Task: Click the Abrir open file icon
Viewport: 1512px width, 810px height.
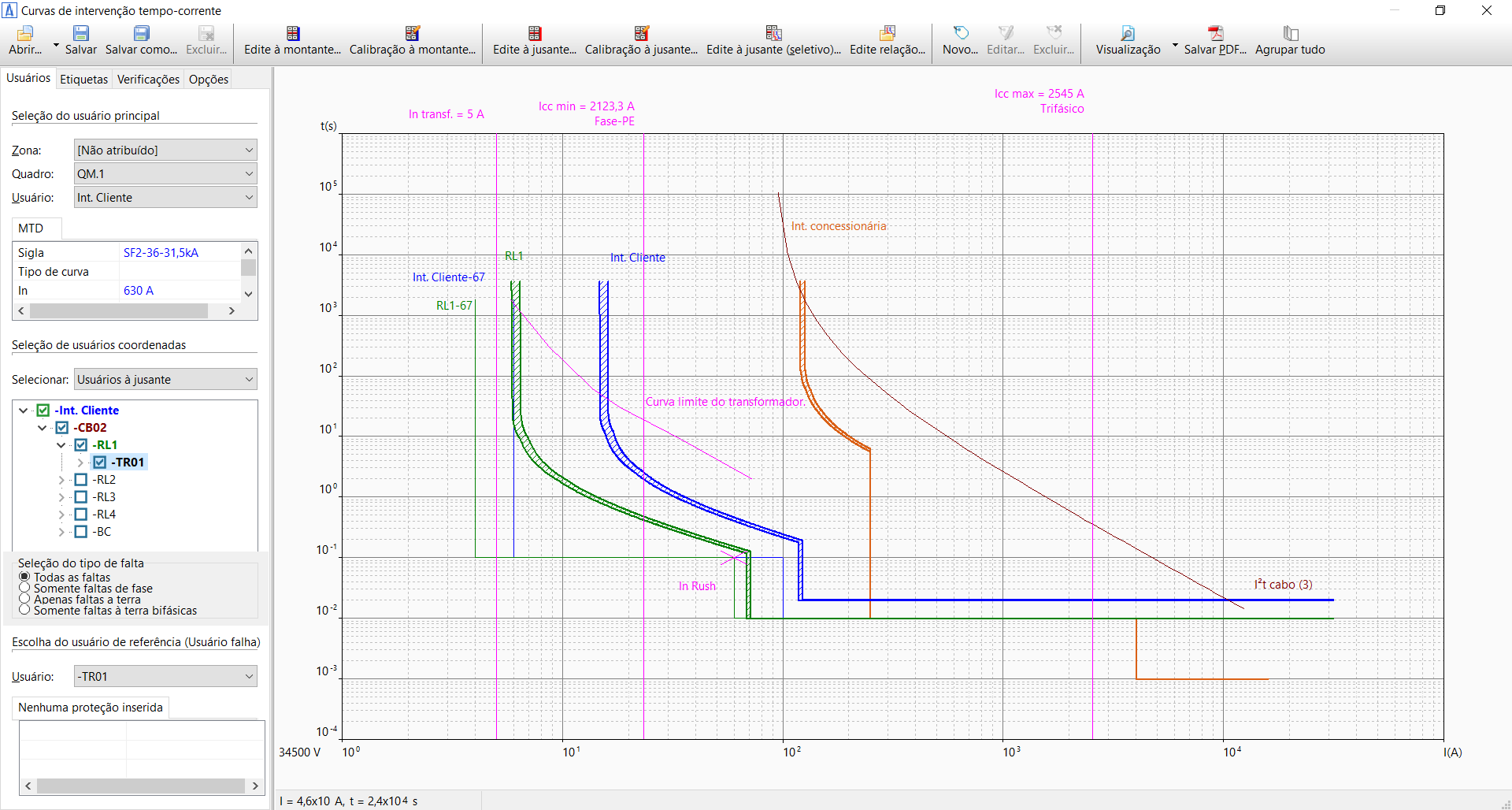Action: [25, 33]
